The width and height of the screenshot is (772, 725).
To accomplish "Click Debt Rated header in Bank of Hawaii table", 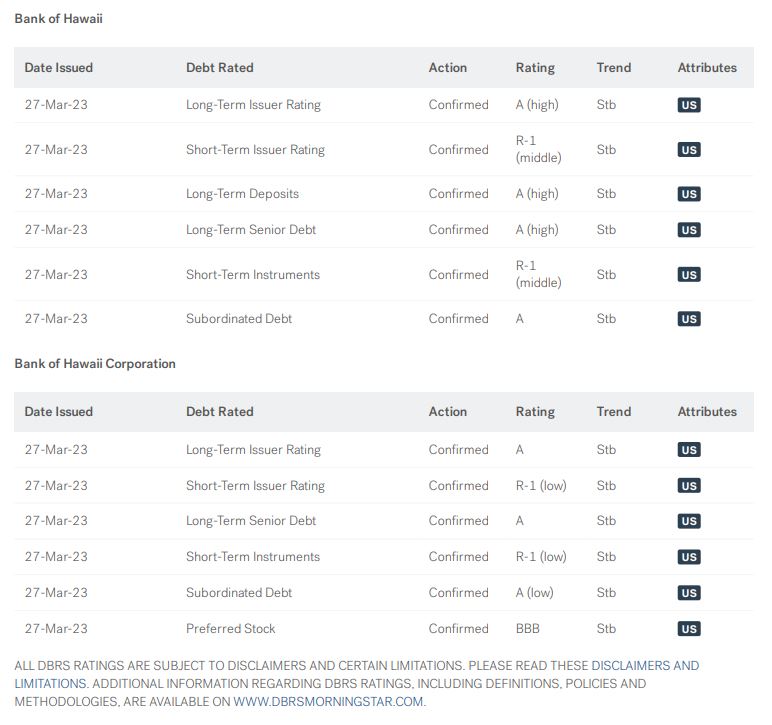I will [x=220, y=67].
